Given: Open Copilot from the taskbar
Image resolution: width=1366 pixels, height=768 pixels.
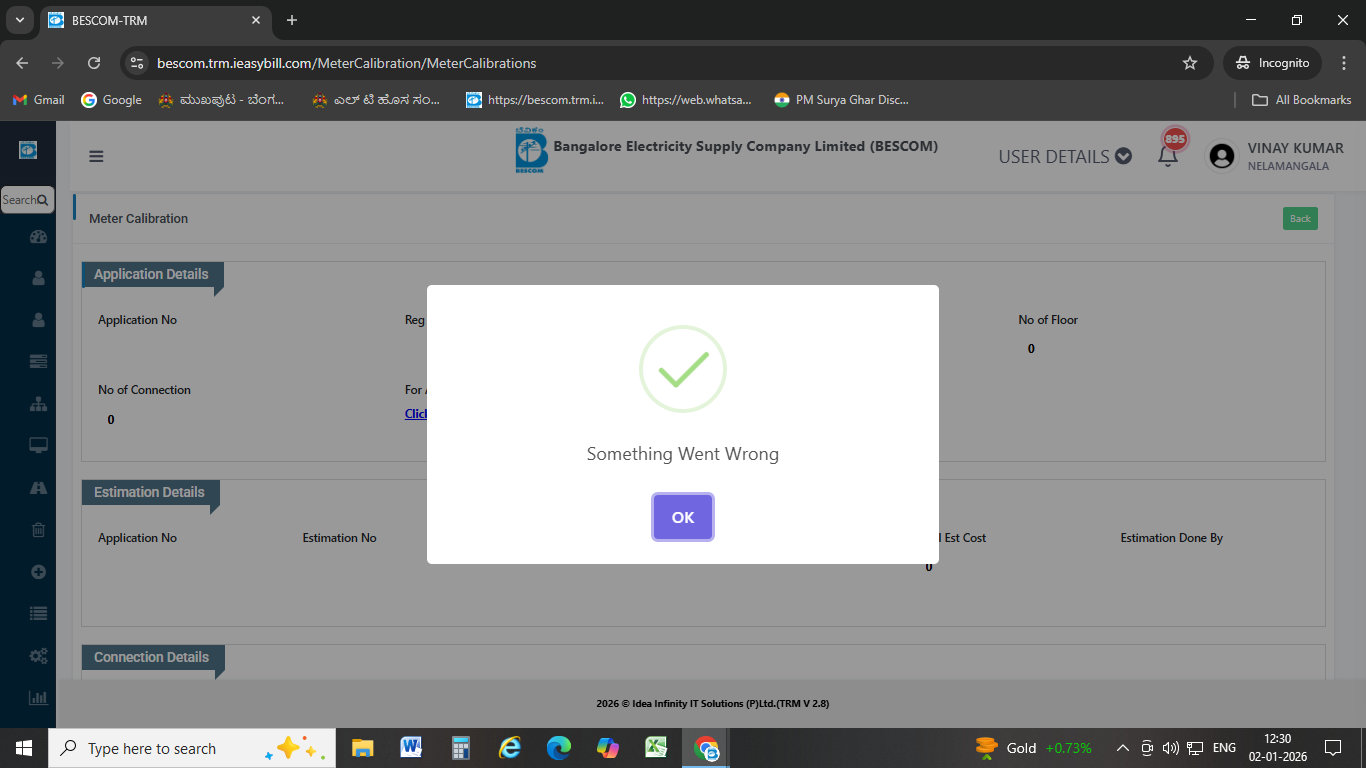Looking at the screenshot, I should coord(608,748).
